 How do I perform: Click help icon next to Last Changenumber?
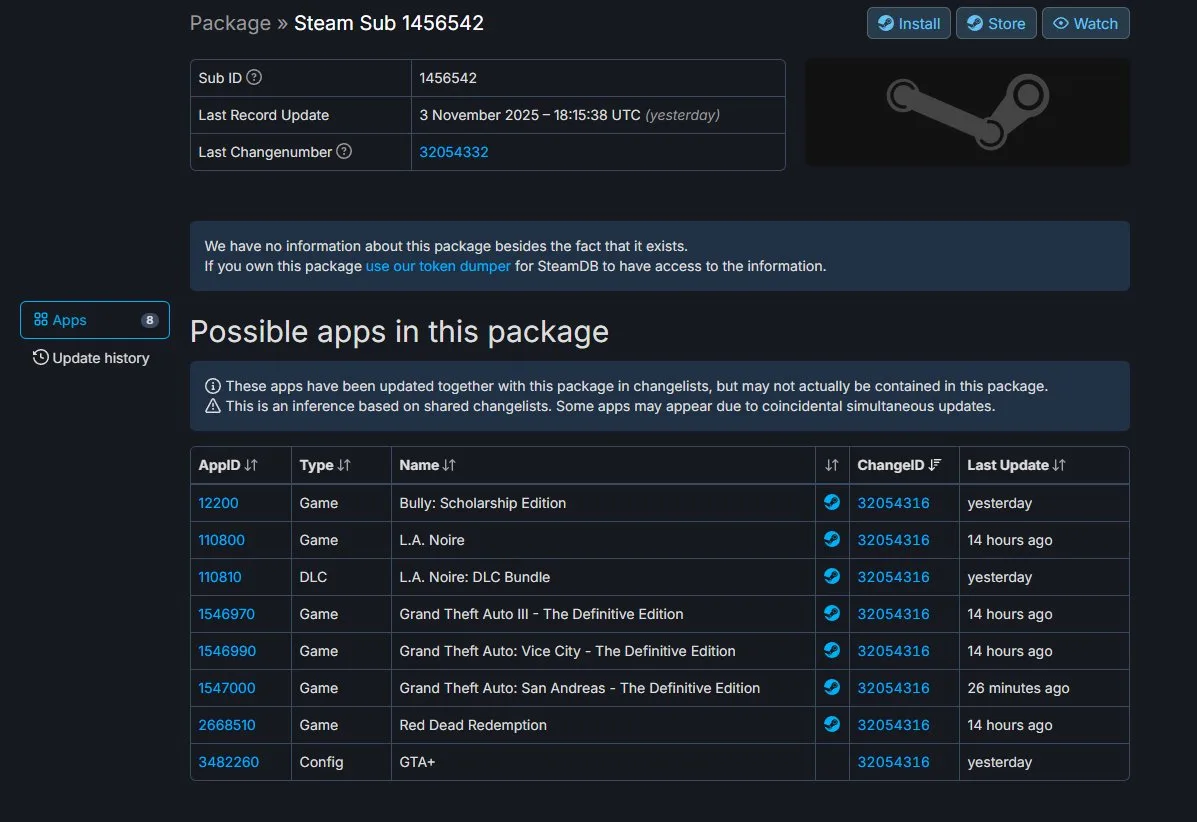[344, 152]
